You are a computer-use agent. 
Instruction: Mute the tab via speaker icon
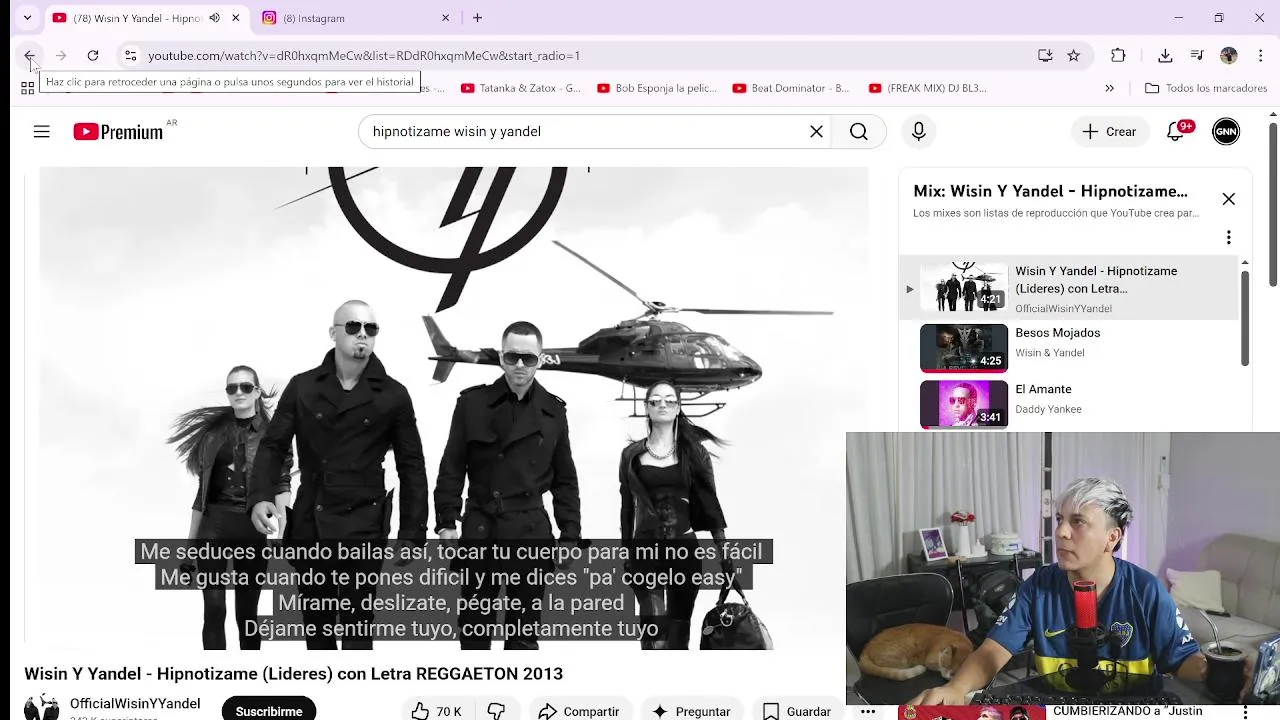coord(214,18)
